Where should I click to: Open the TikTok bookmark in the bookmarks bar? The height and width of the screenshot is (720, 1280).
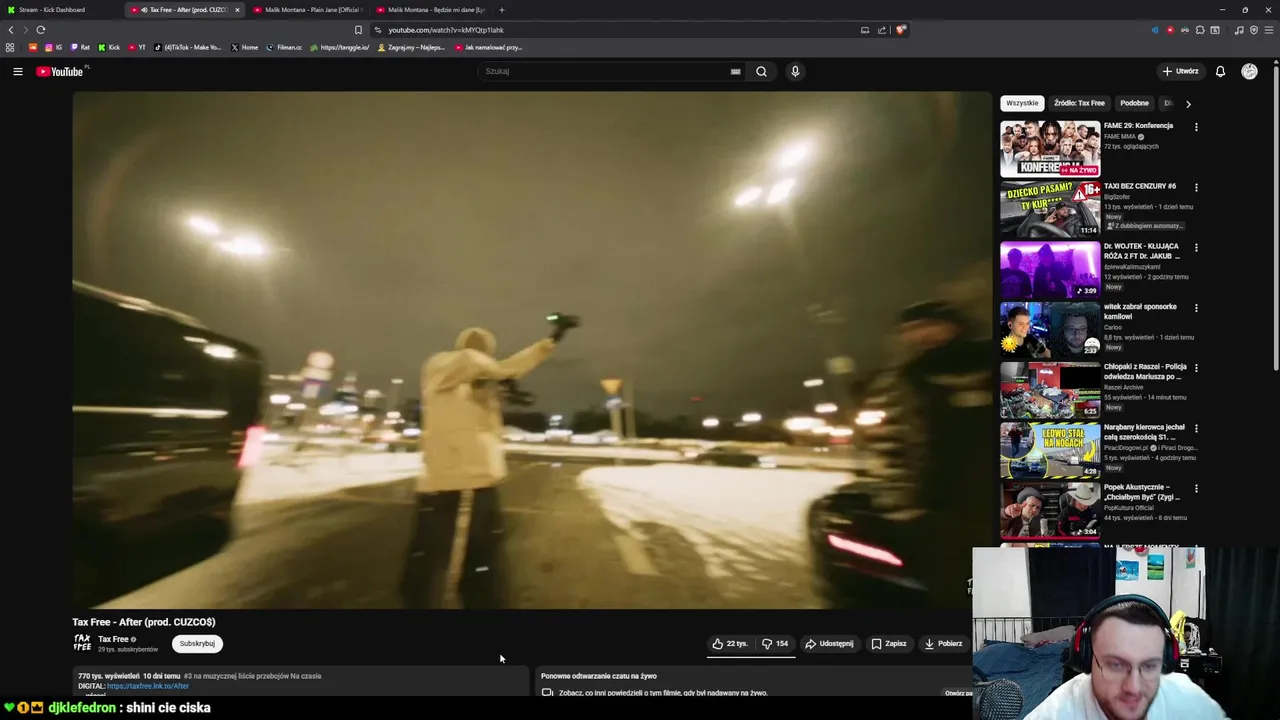coord(188,47)
